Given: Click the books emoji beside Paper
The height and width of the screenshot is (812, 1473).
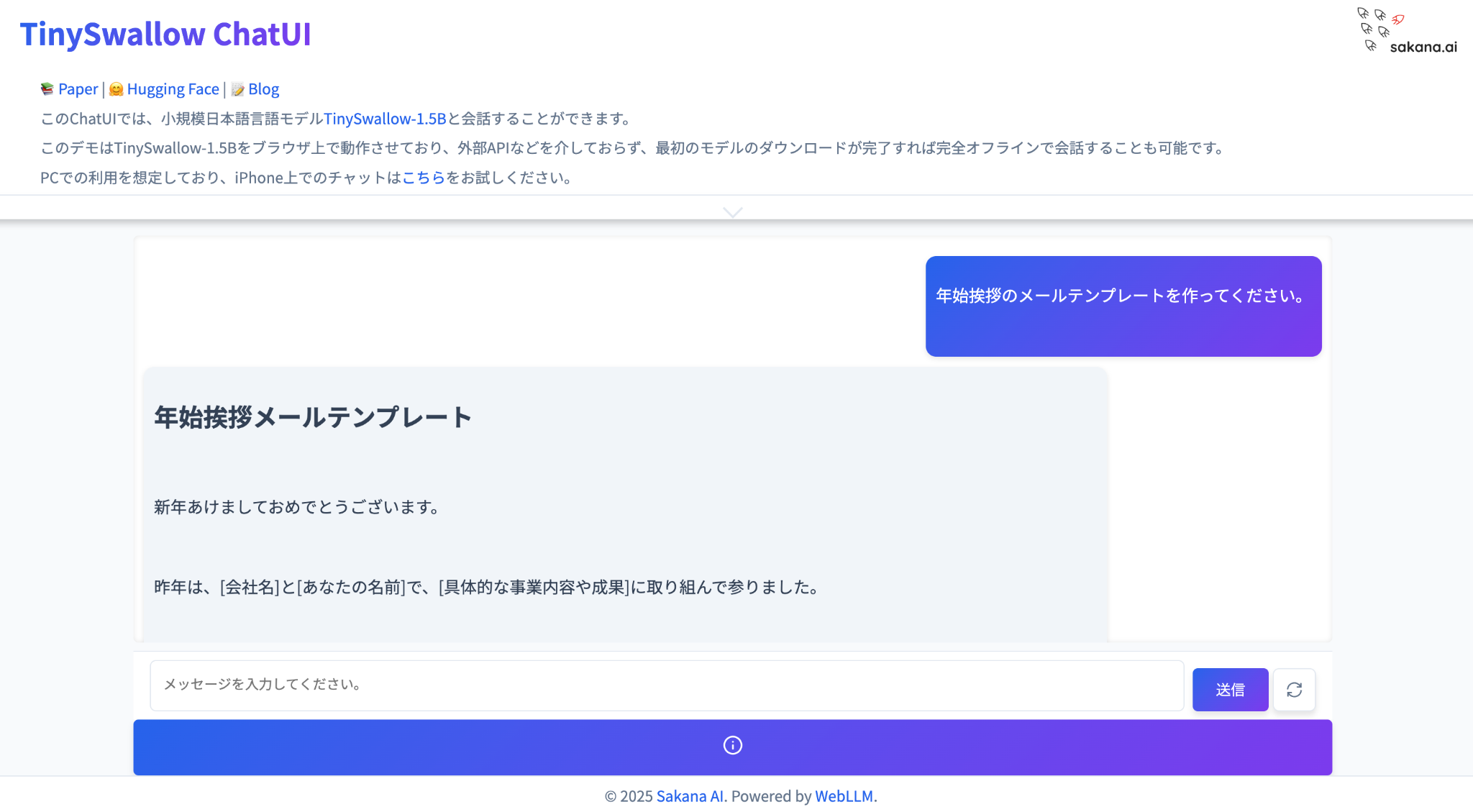Looking at the screenshot, I should [47, 89].
